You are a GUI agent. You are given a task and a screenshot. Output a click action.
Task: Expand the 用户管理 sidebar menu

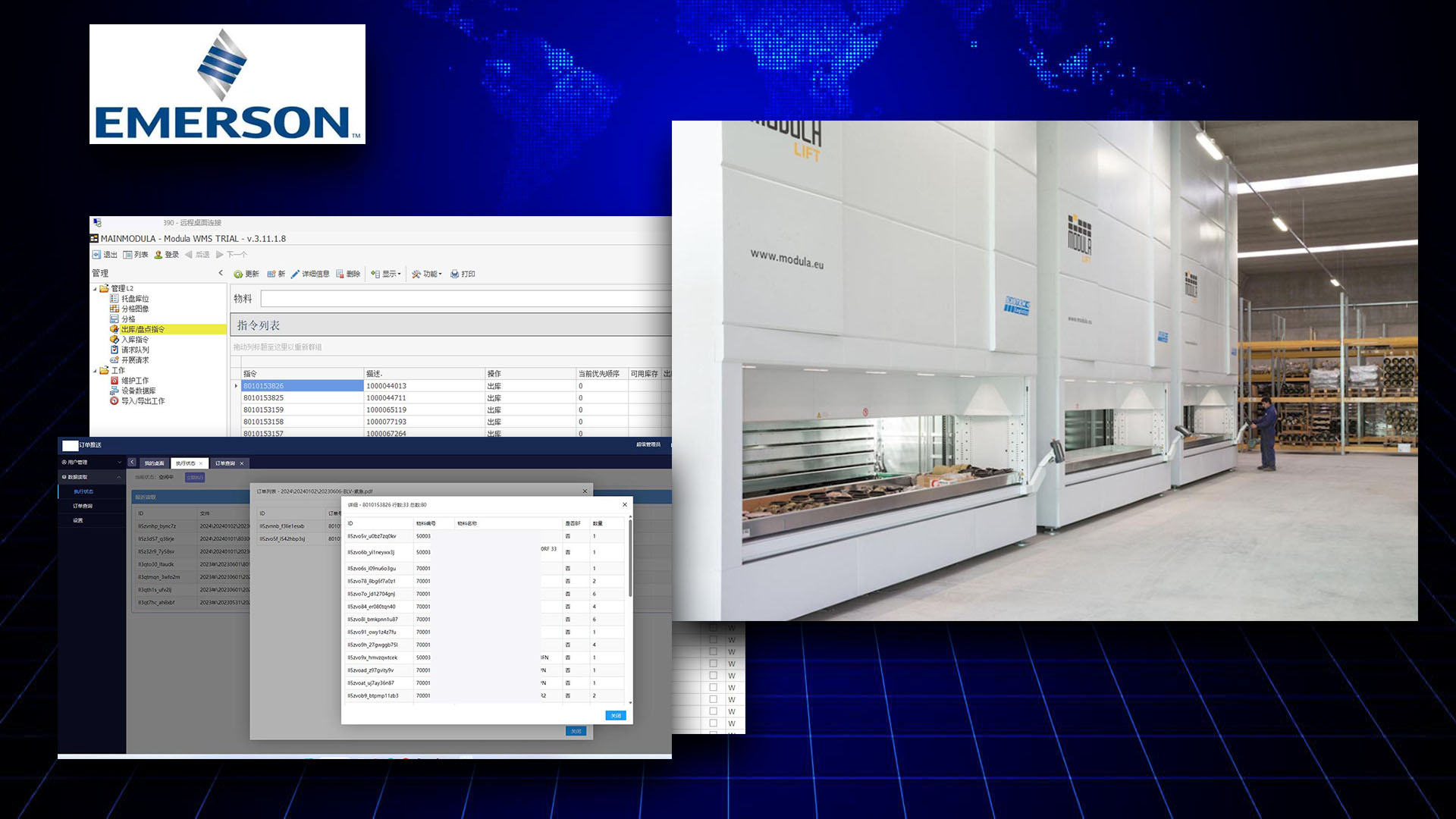(91, 463)
